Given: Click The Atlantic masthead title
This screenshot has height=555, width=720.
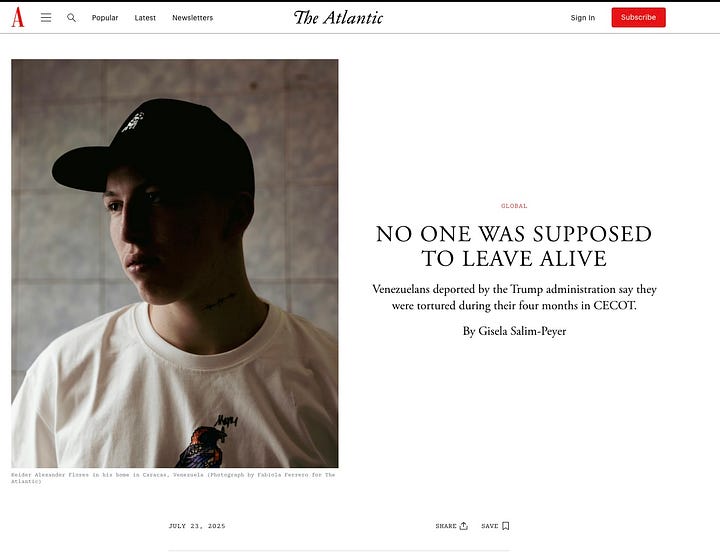Looking at the screenshot, I should pyautogui.click(x=338, y=17).
